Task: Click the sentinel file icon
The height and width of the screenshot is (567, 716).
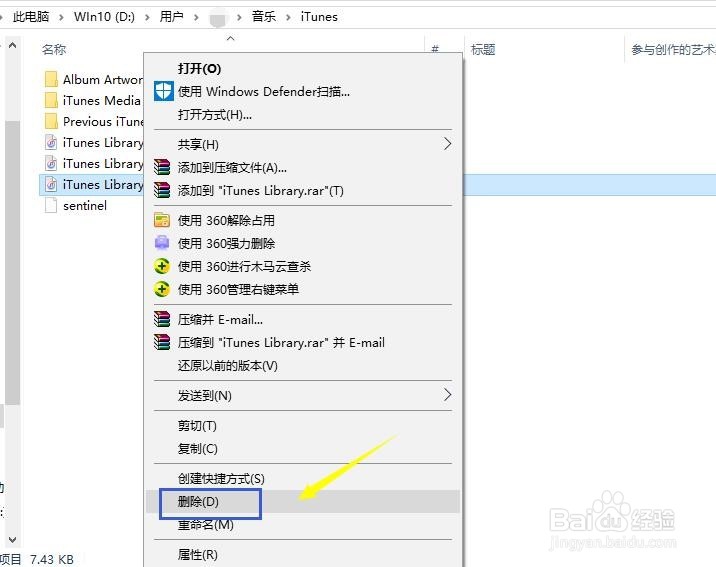Action: (x=51, y=205)
